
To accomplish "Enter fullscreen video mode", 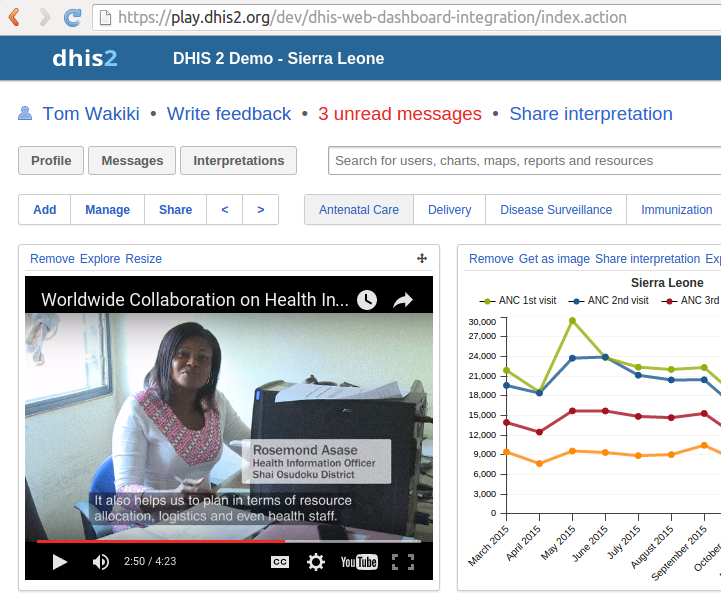I will pos(403,562).
